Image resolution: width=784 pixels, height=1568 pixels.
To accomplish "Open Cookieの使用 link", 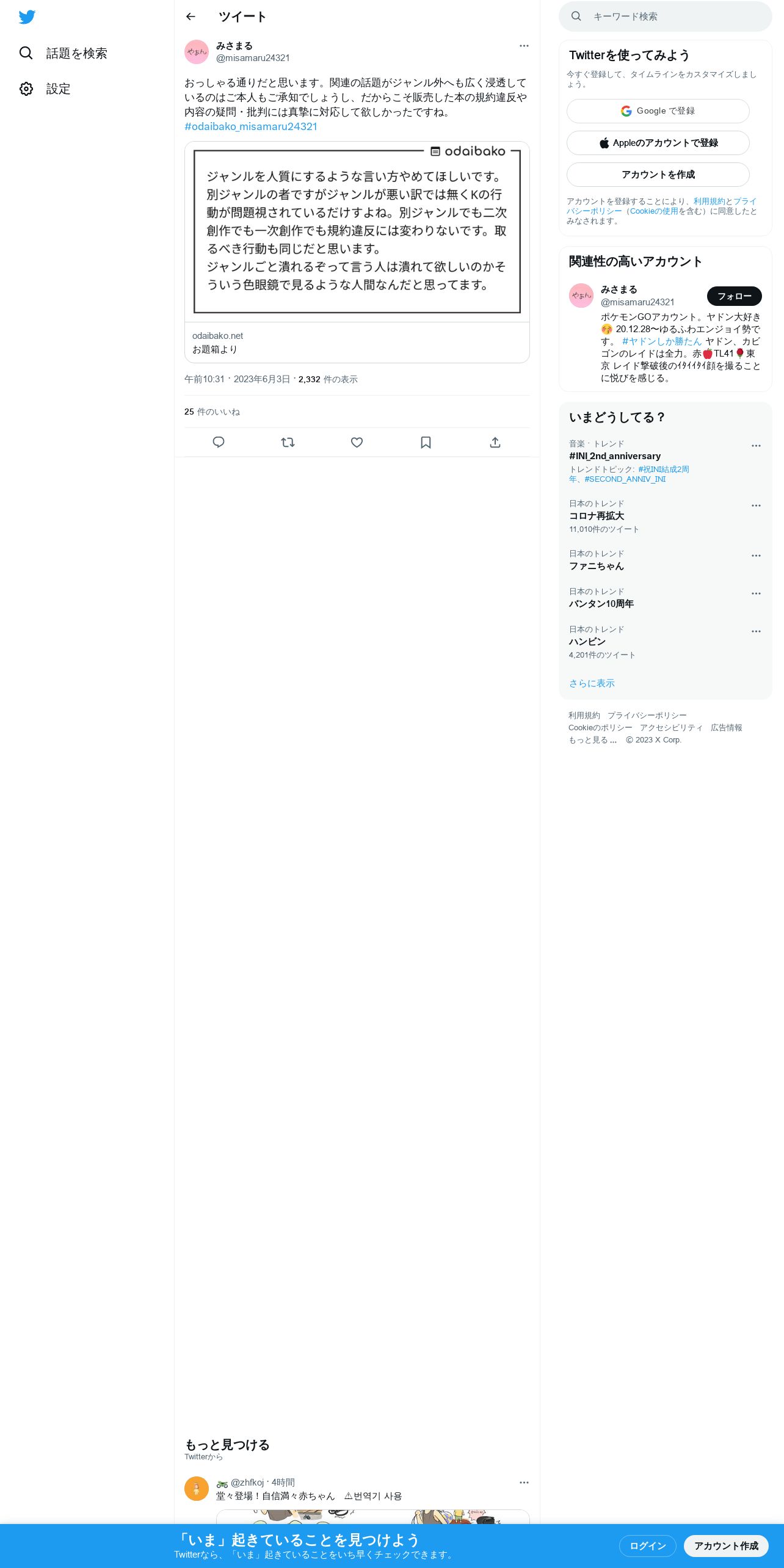I will (x=654, y=211).
